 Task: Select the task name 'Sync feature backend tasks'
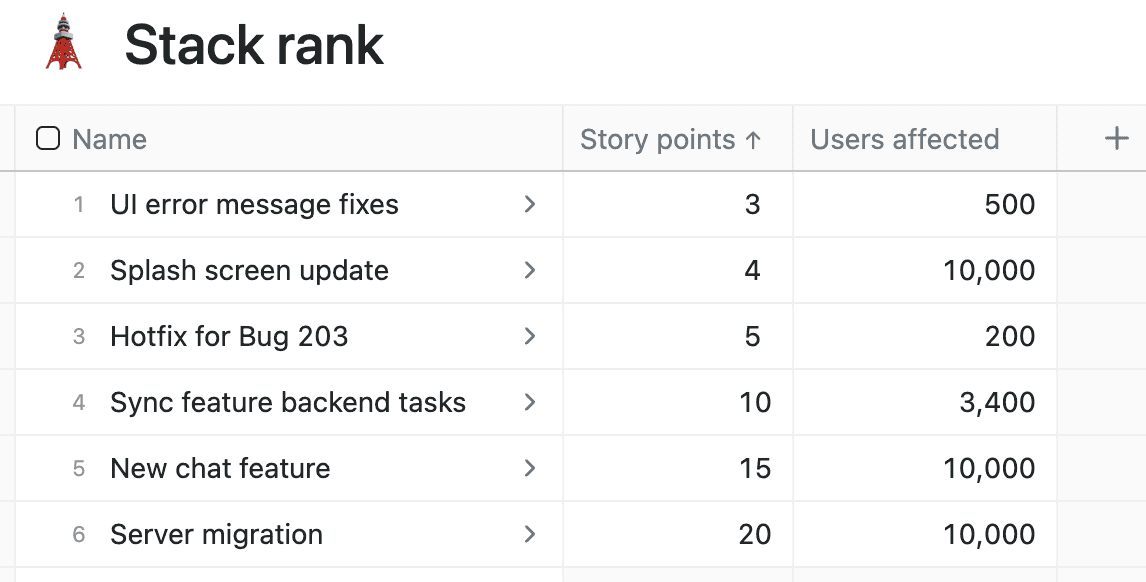pos(288,402)
